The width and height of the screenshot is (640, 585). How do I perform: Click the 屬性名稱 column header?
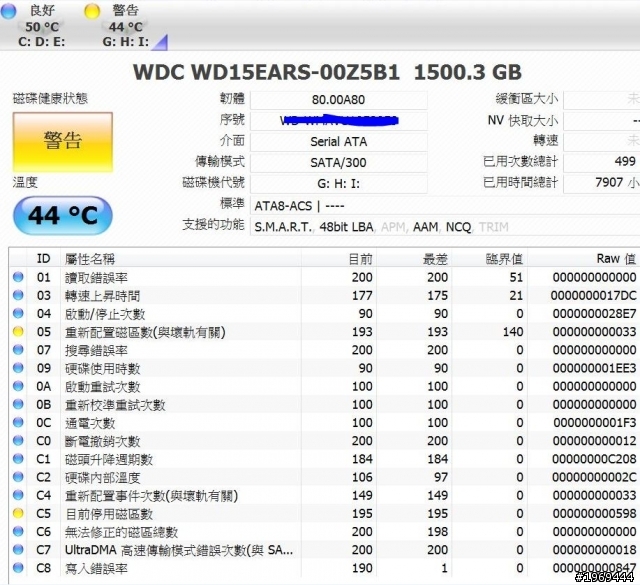181,258
